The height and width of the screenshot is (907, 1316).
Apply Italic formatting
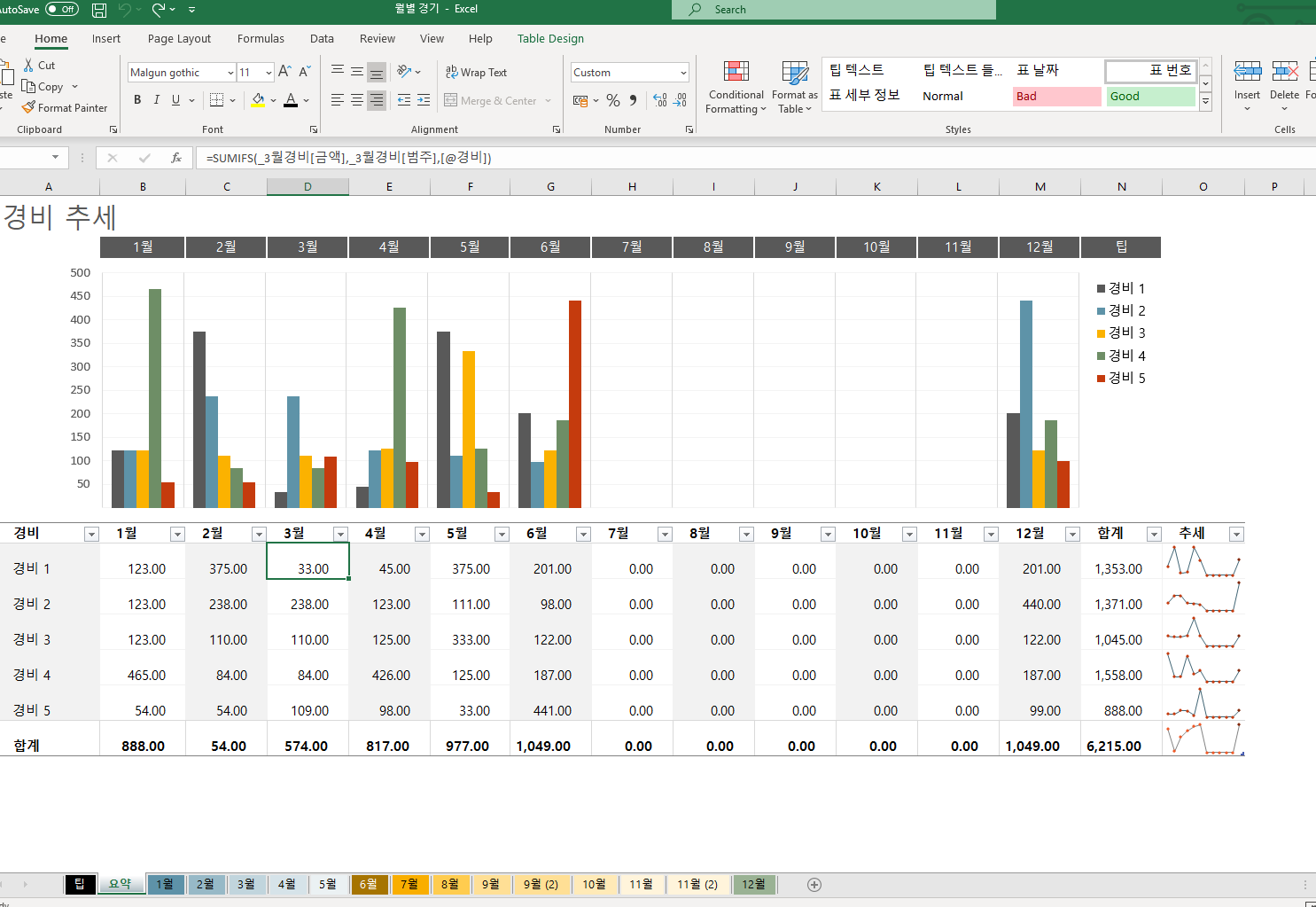click(157, 100)
